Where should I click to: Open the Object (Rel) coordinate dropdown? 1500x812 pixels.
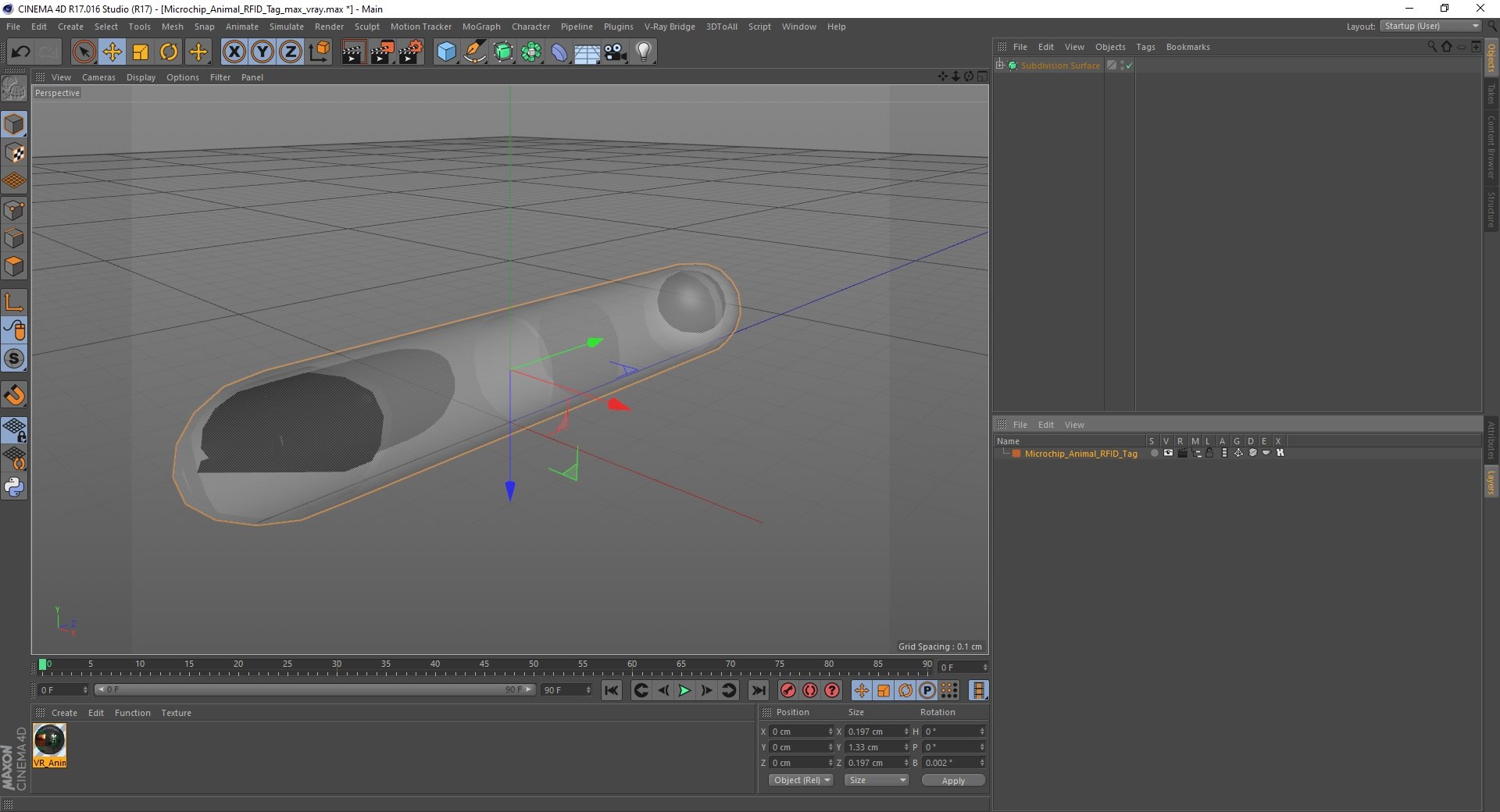click(802, 780)
